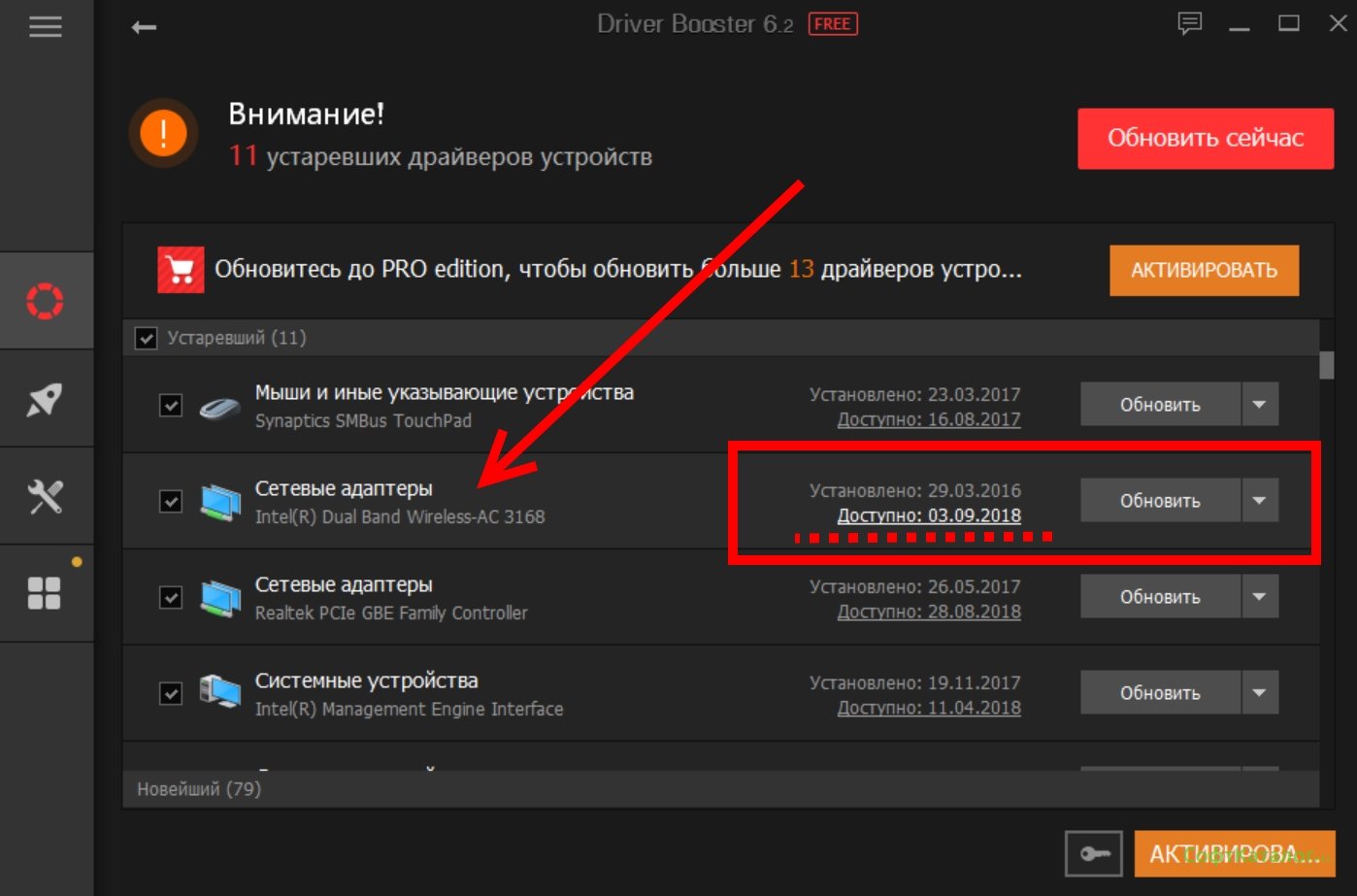Toggle the Устаревший (11) select-all checkbox
This screenshot has width=1357, height=896.
(x=146, y=338)
